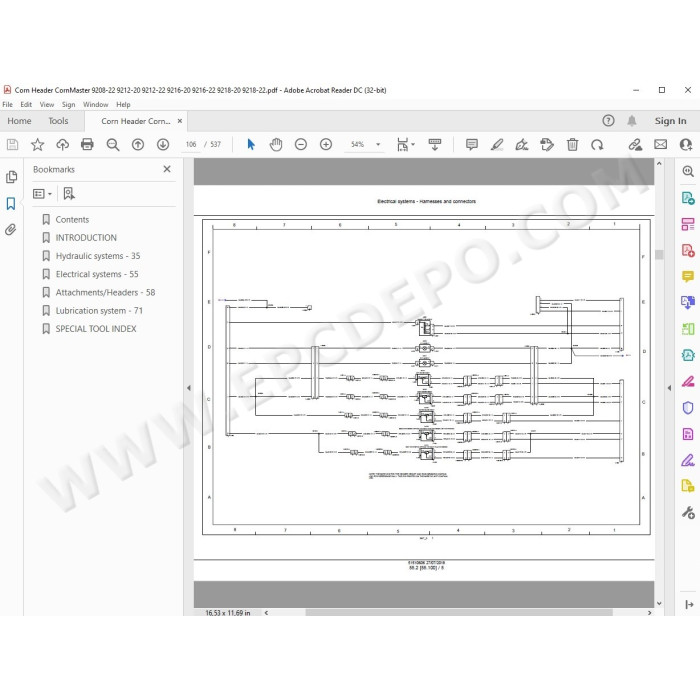Toggle the Bookmarks side panel icon
Screen dimensions: 700x700
click(x=11, y=204)
